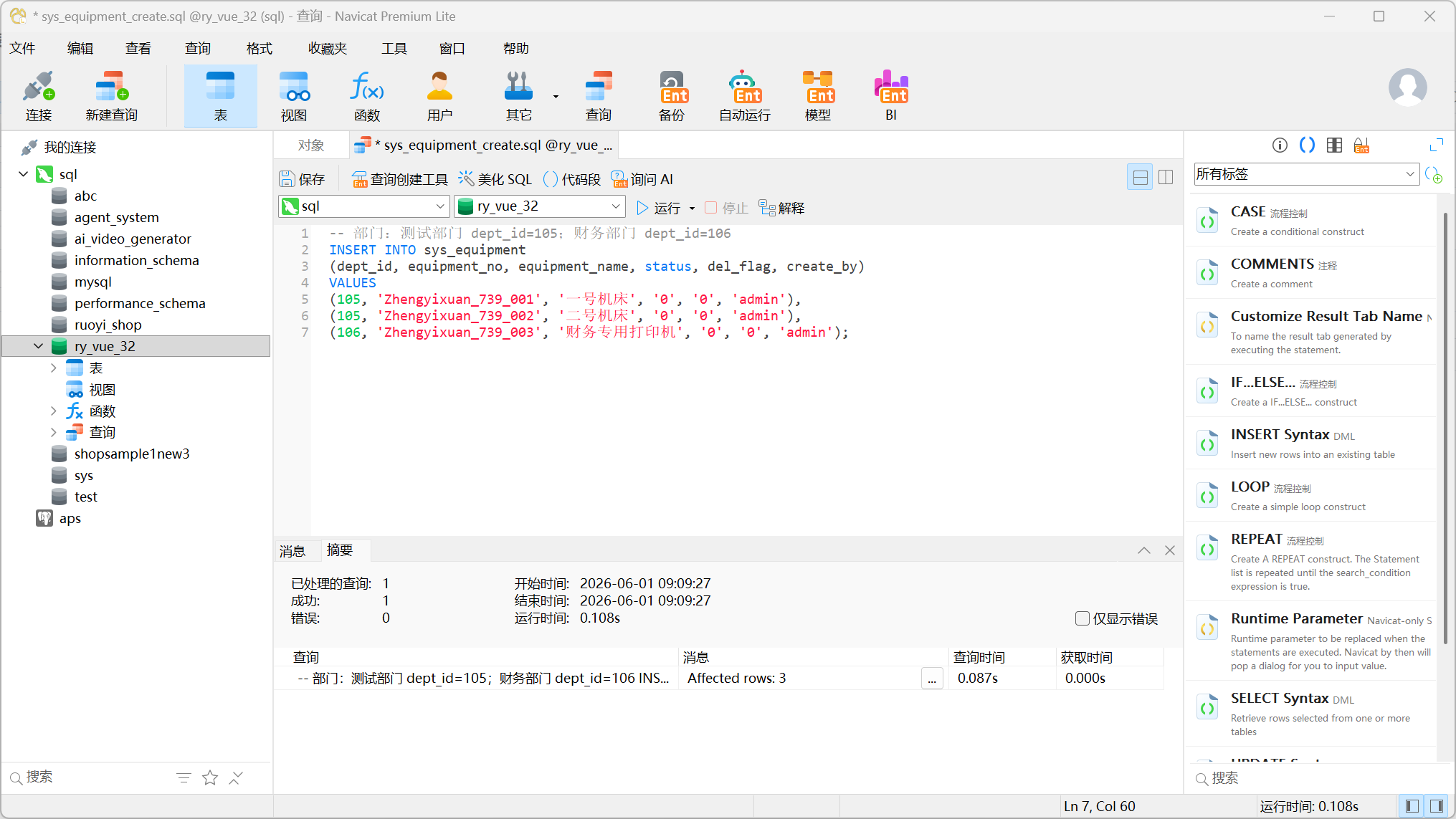Screen dimensions: 1456x819
Task: Open the Backup (备份) toolbar icon
Action: 672,96
